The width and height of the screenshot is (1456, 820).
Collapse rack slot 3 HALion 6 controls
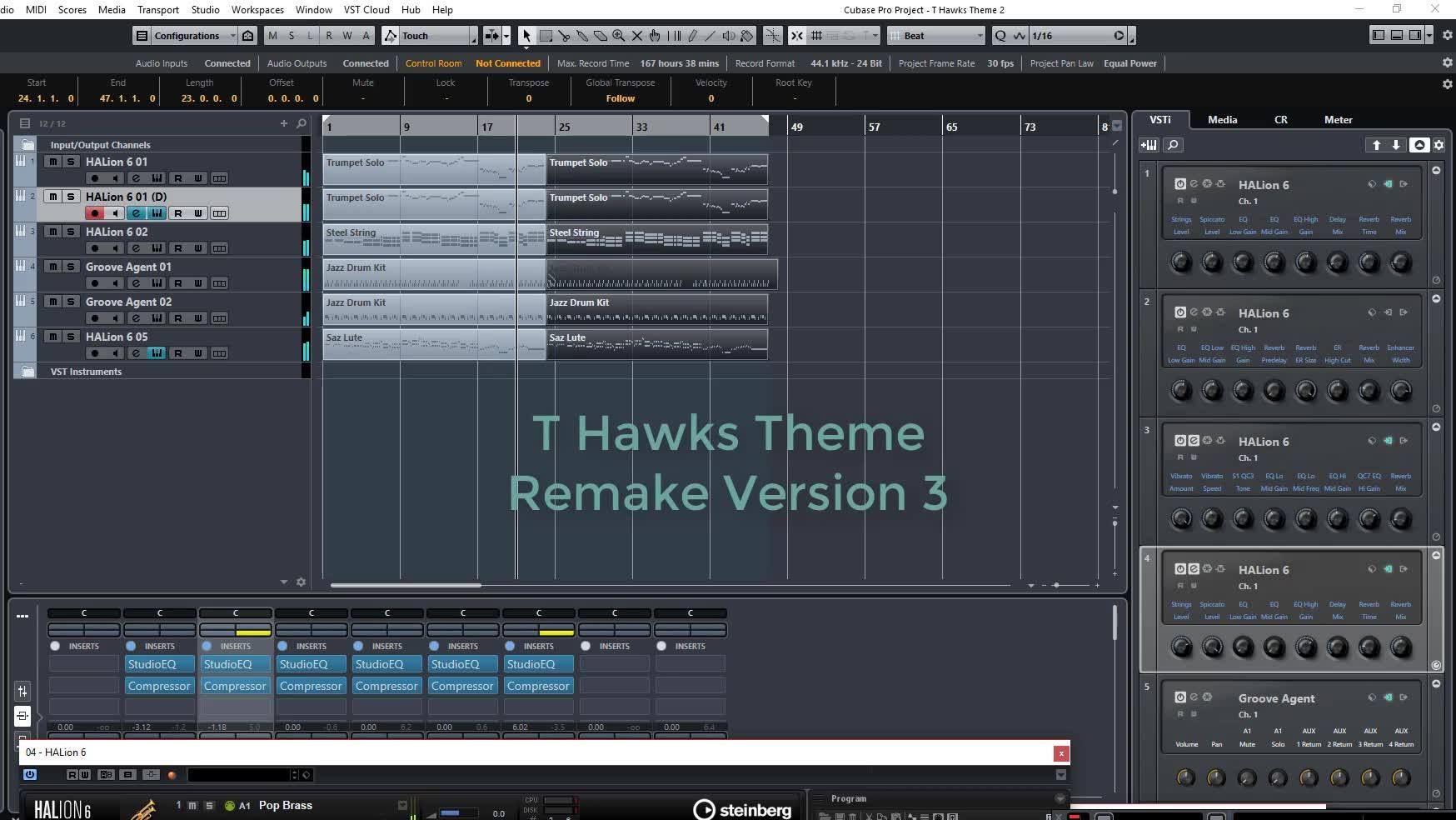(1436, 427)
